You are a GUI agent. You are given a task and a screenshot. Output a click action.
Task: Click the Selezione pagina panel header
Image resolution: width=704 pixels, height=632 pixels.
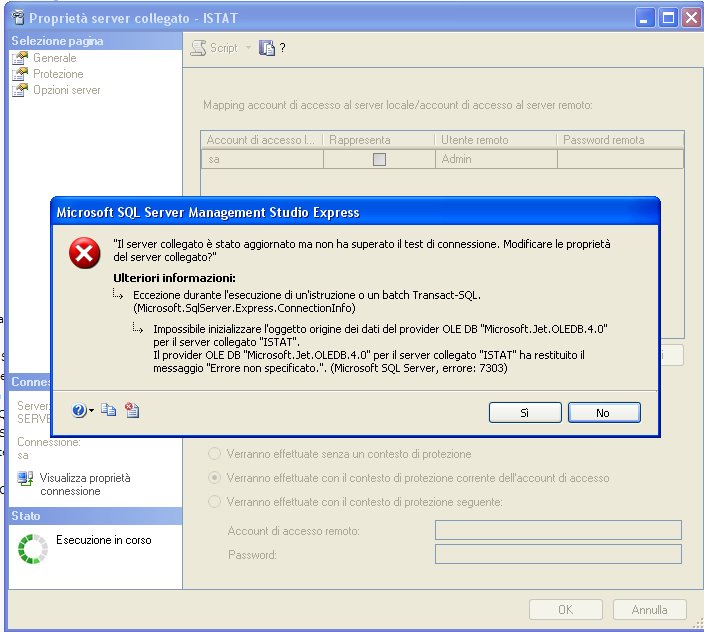96,41
